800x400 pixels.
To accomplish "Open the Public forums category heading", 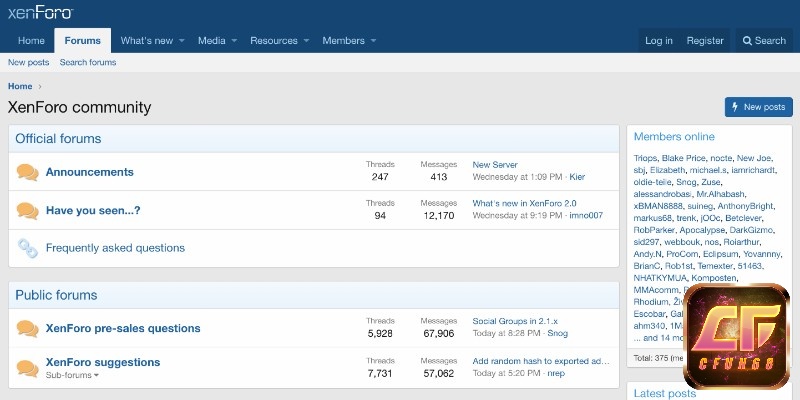I will point(56,295).
